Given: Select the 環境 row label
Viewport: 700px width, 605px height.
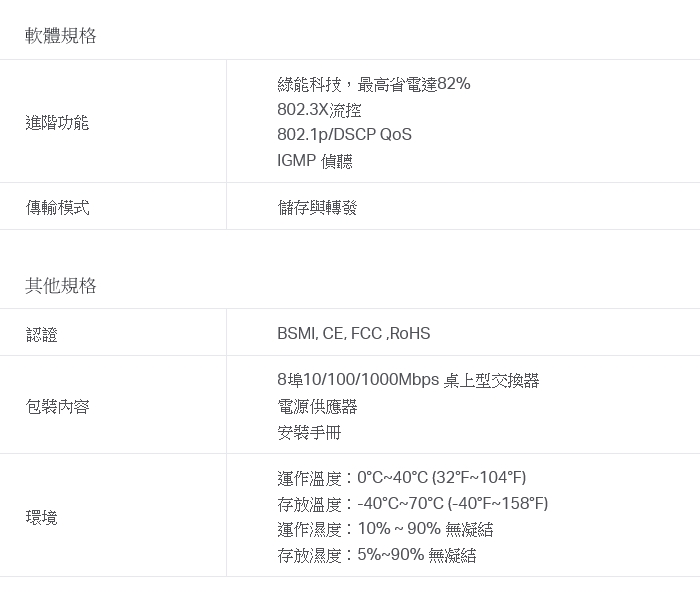Looking at the screenshot, I should [41, 517].
